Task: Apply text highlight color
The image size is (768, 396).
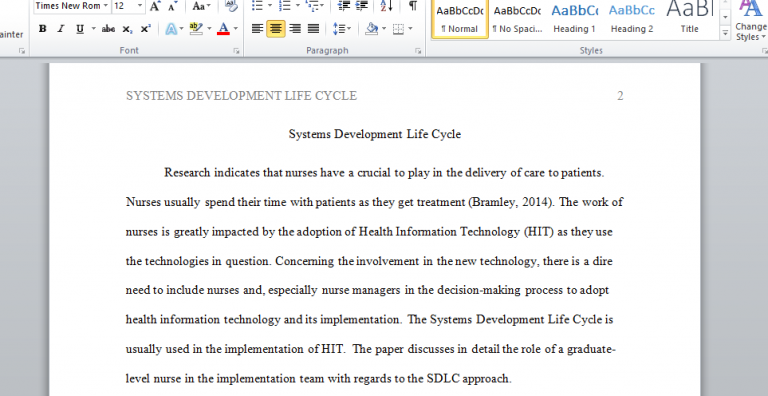Action: (196, 29)
